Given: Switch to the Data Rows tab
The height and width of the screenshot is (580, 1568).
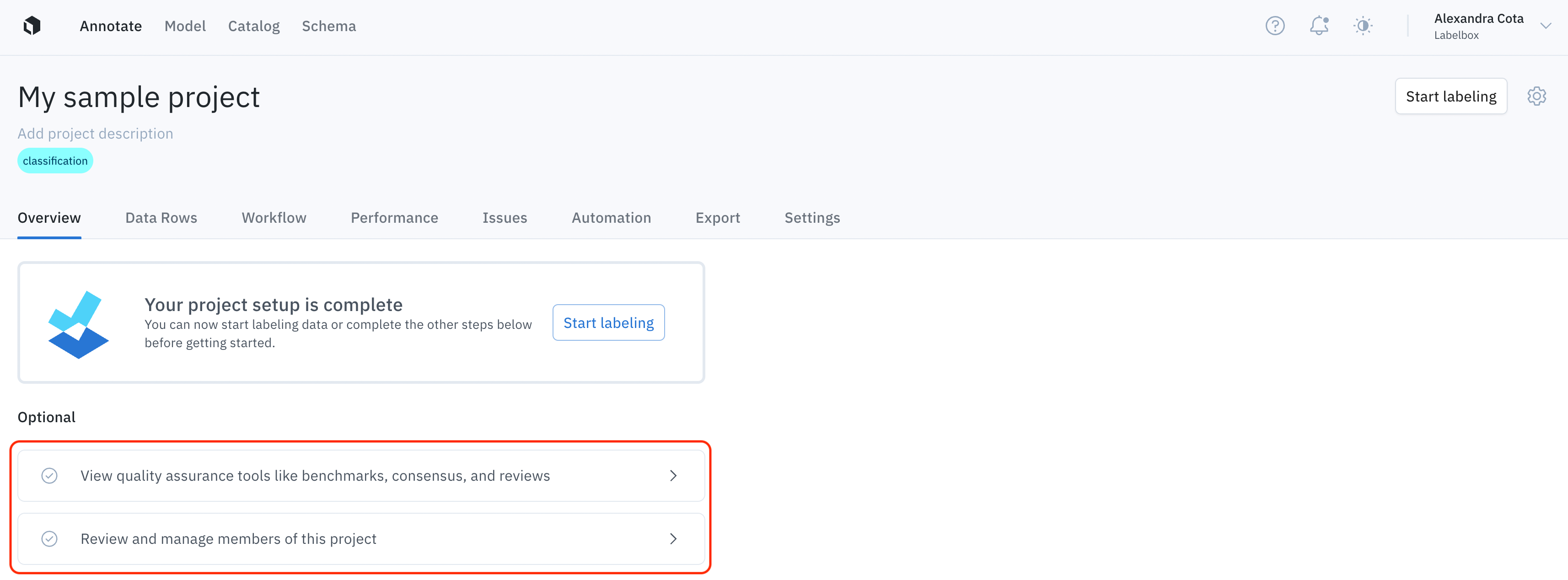Looking at the screenshot, I should point(161,218).
